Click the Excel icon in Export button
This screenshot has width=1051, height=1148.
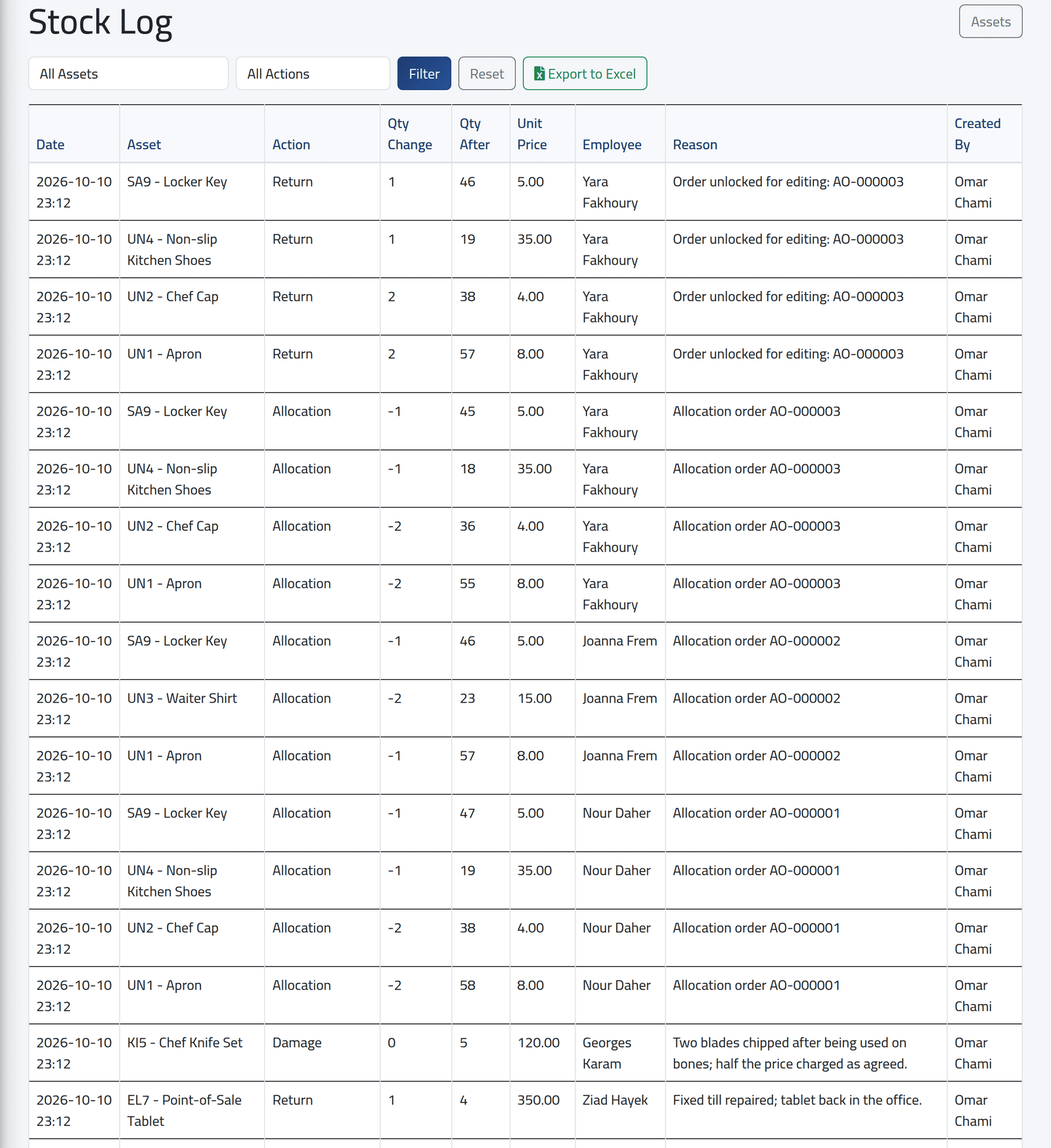coord(539,74)
